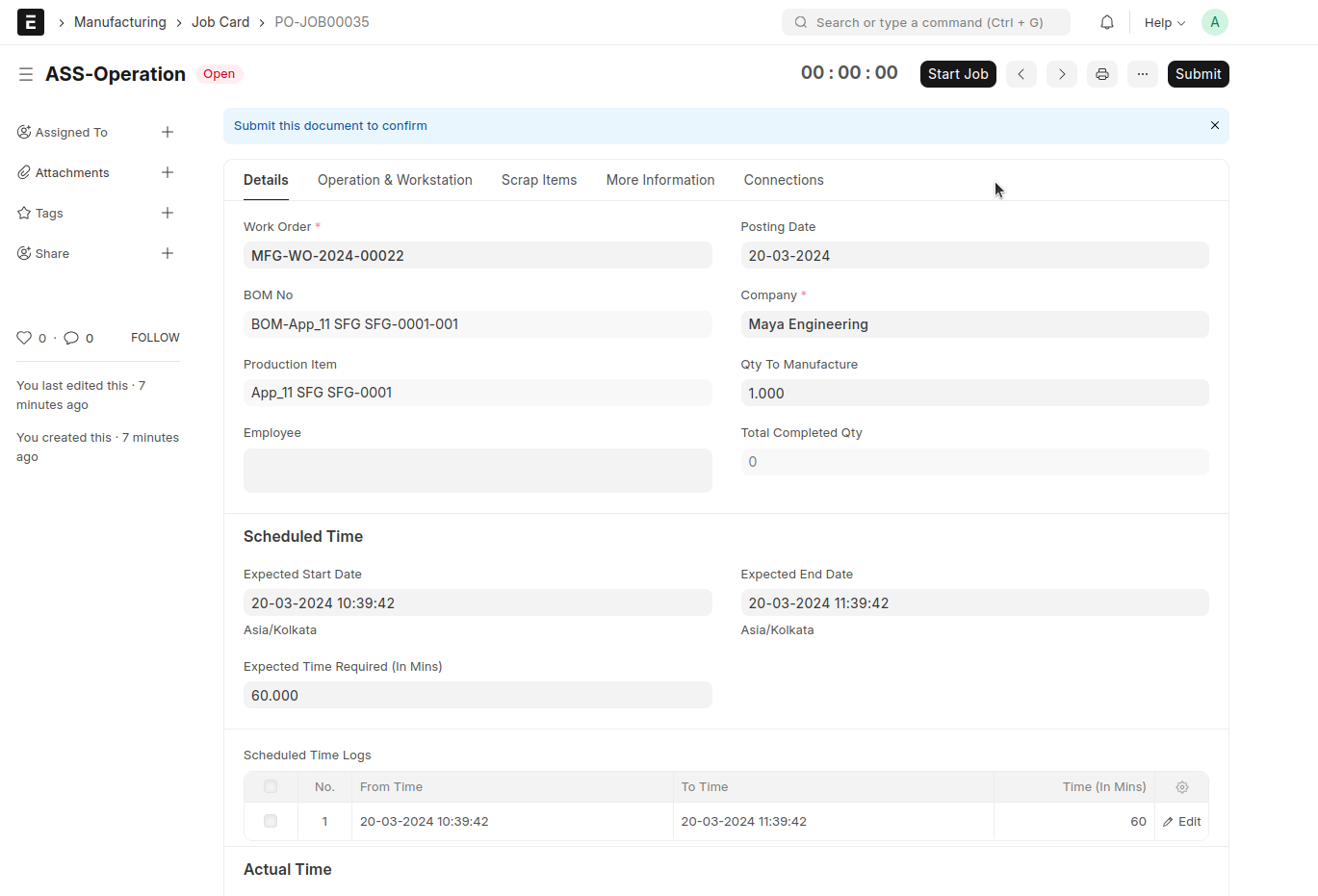Open the Help dropdown menu

1164,22
